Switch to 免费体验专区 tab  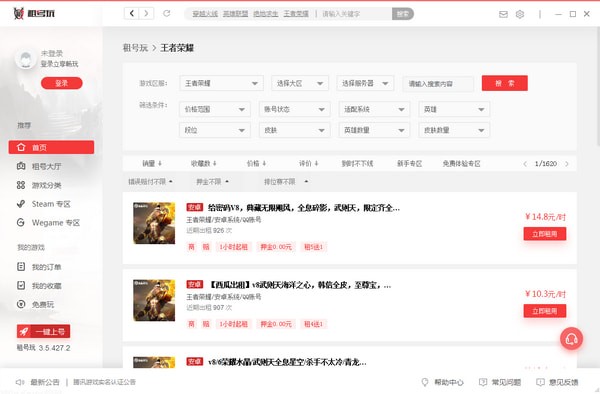pyautogui.click(x=461, y=163)
